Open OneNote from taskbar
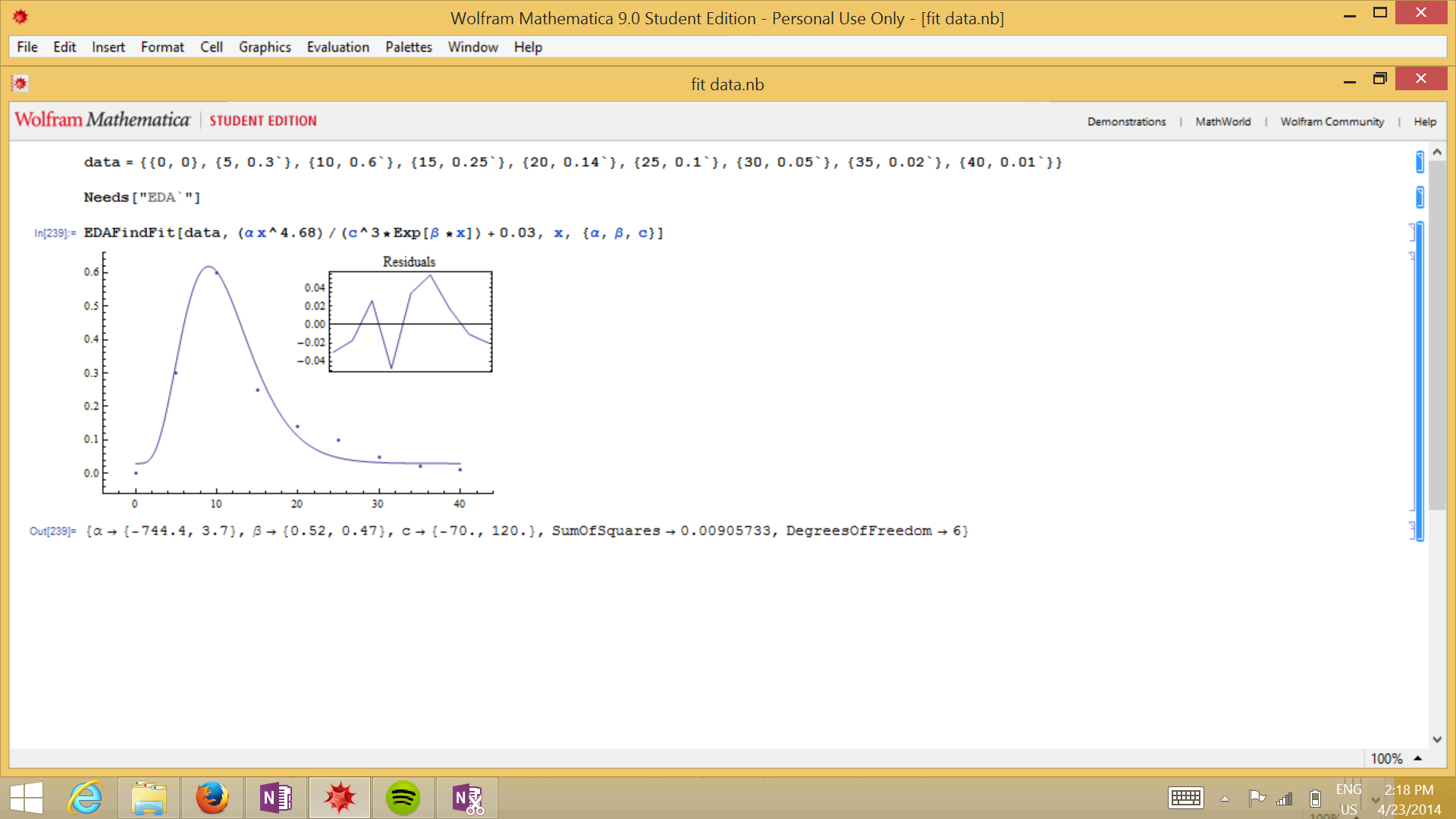The height and width of the screenshot is (819, 1456). pos(276,798)
